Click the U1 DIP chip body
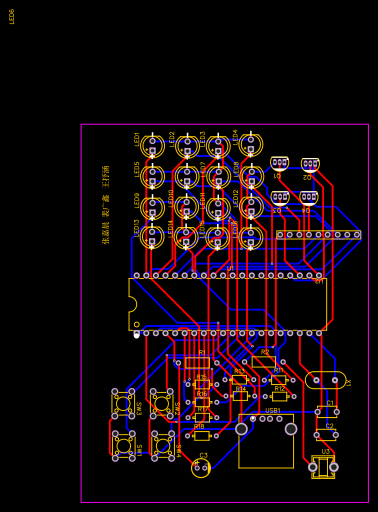 (x=228, y=304)
